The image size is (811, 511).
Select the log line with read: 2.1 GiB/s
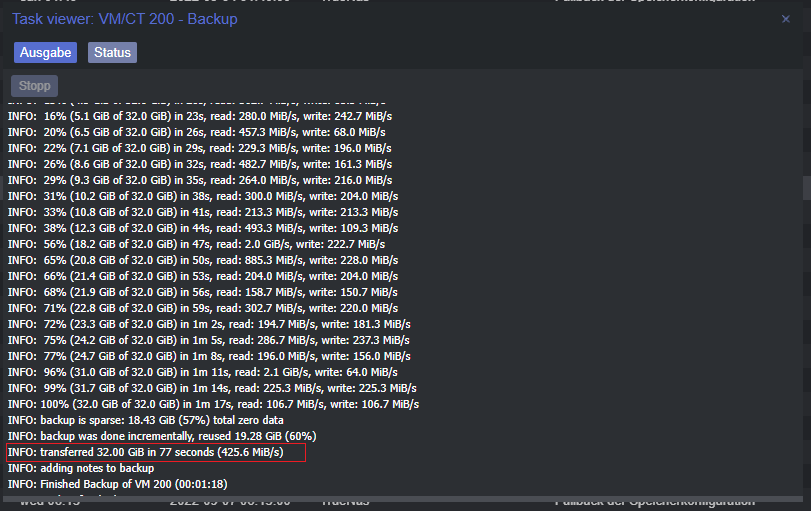pyautogui.click(x=203, y=373)
